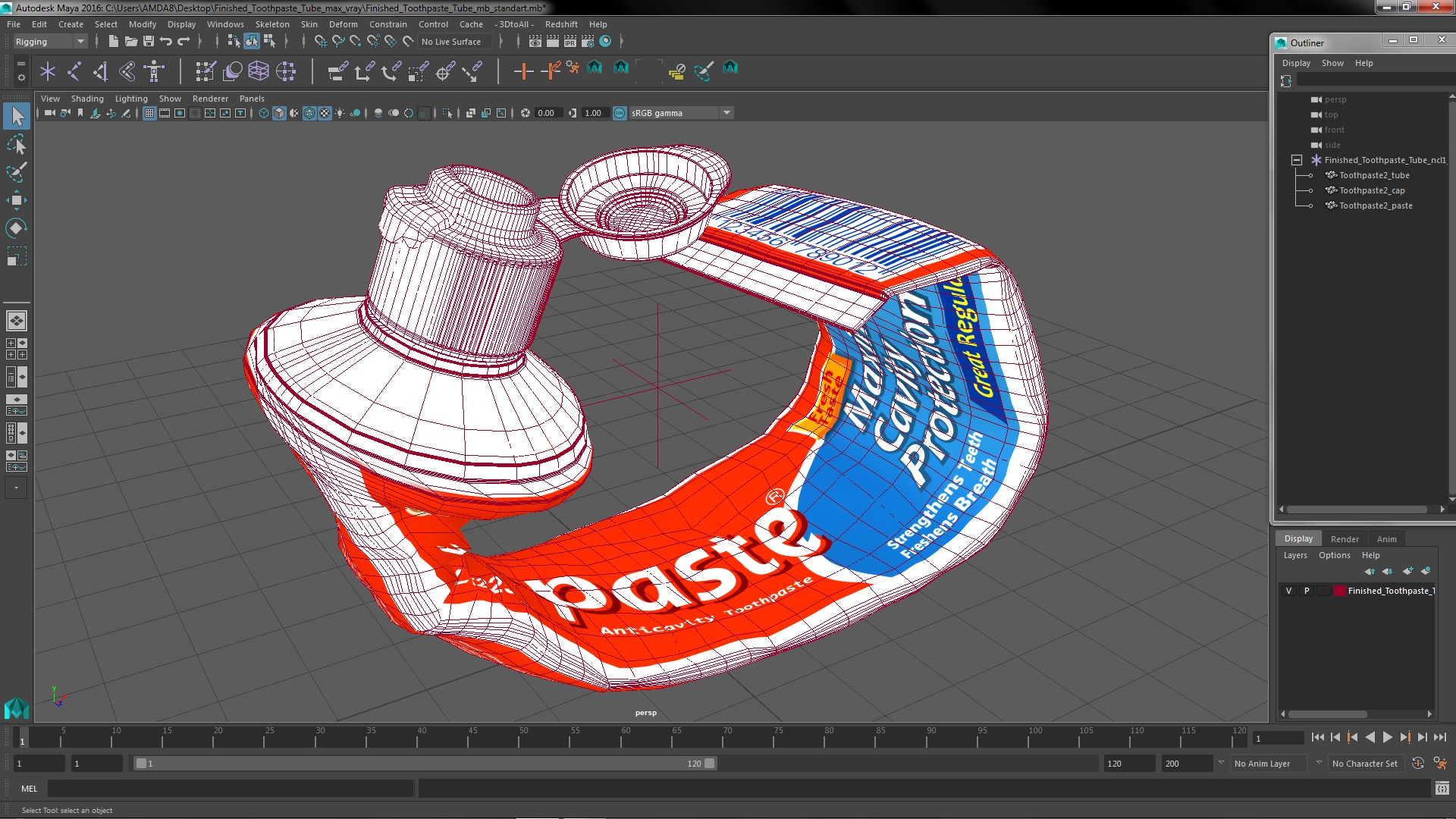
Task: Click the viewport gamma value field 1.00
Action: pyautogui.click(x=594, y=113)
